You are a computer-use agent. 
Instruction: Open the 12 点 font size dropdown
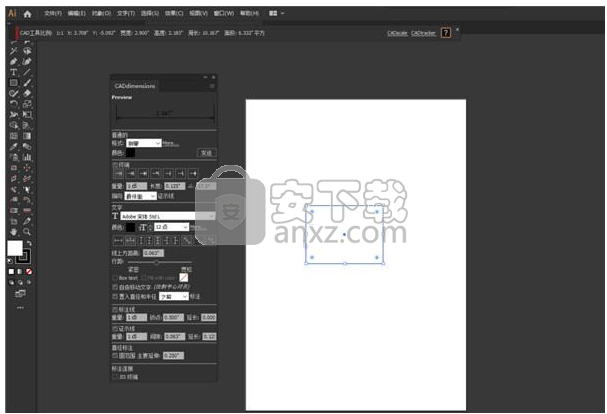coord(171,227)
